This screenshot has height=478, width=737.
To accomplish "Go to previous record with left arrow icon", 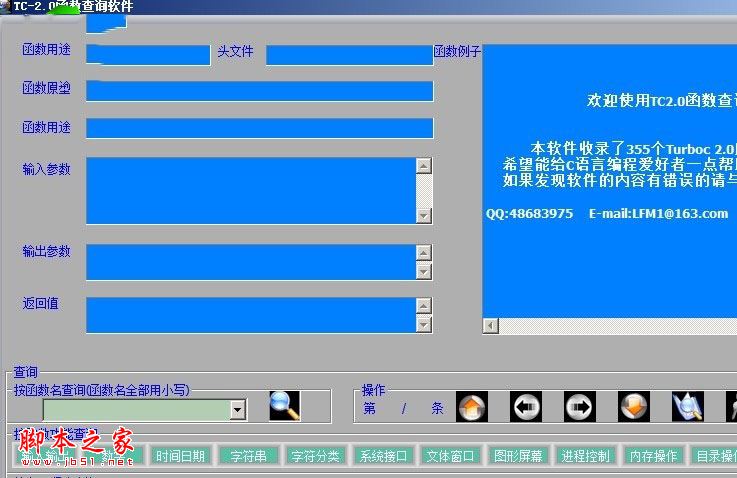I will tap(526, 407).
